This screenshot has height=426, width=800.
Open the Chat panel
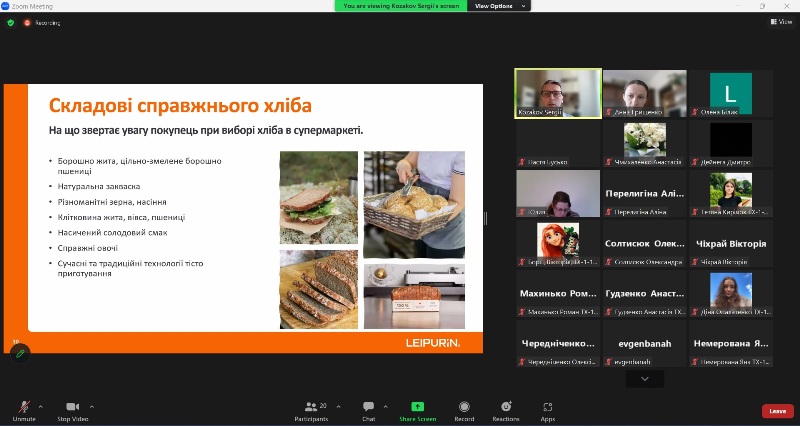[368, 410]
